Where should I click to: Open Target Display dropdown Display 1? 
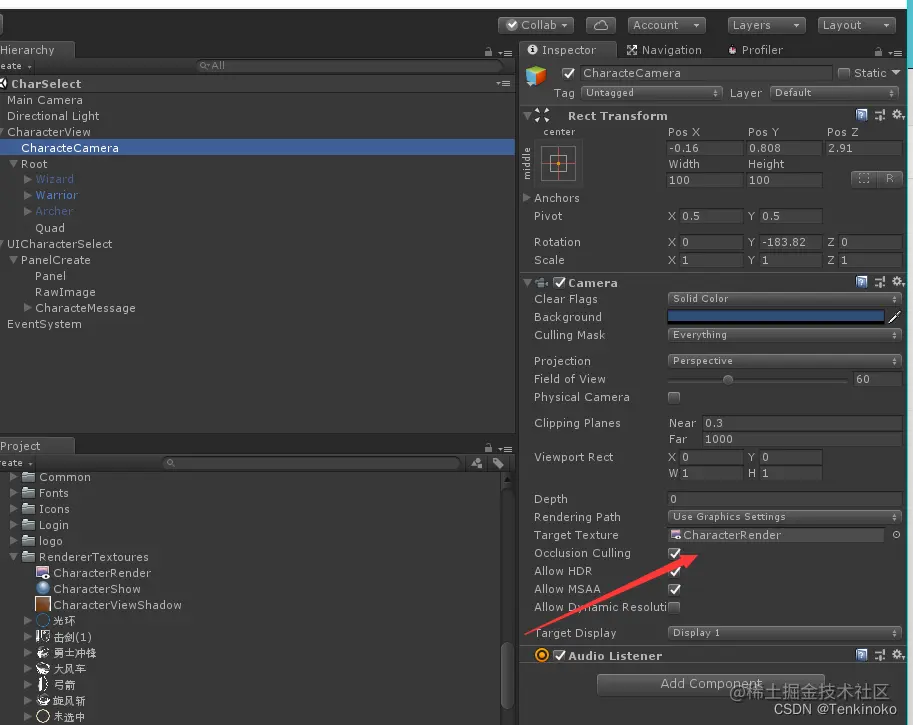click(784, 633)
